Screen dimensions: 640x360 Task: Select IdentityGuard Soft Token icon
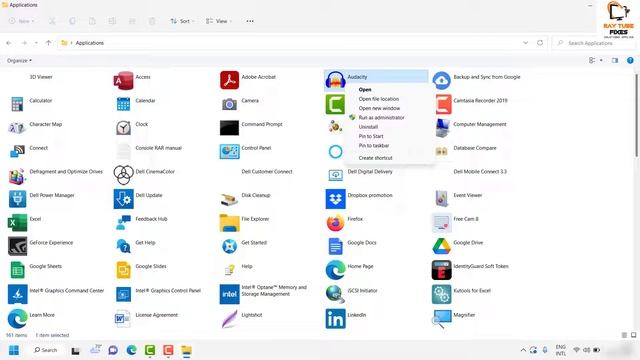pos(442,270)
